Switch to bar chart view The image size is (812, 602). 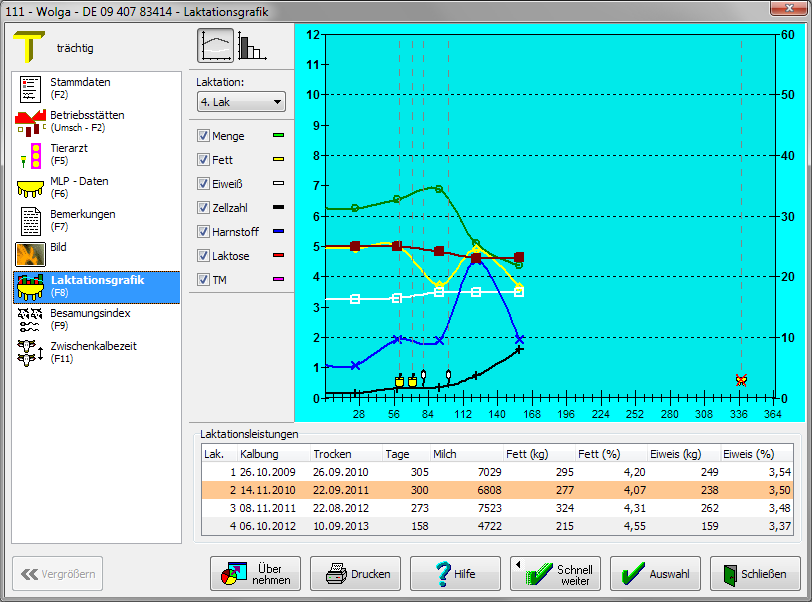pyautogui.click(x=252, y=47)
